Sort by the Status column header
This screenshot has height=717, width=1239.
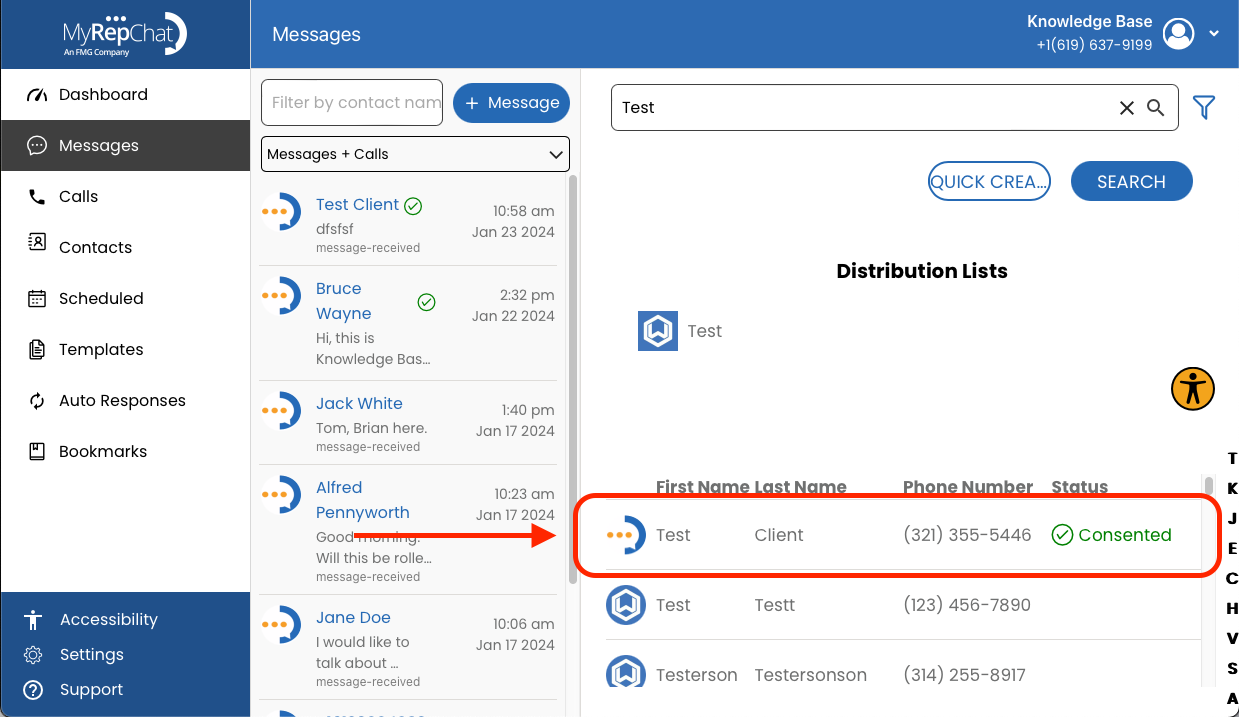1080,488
